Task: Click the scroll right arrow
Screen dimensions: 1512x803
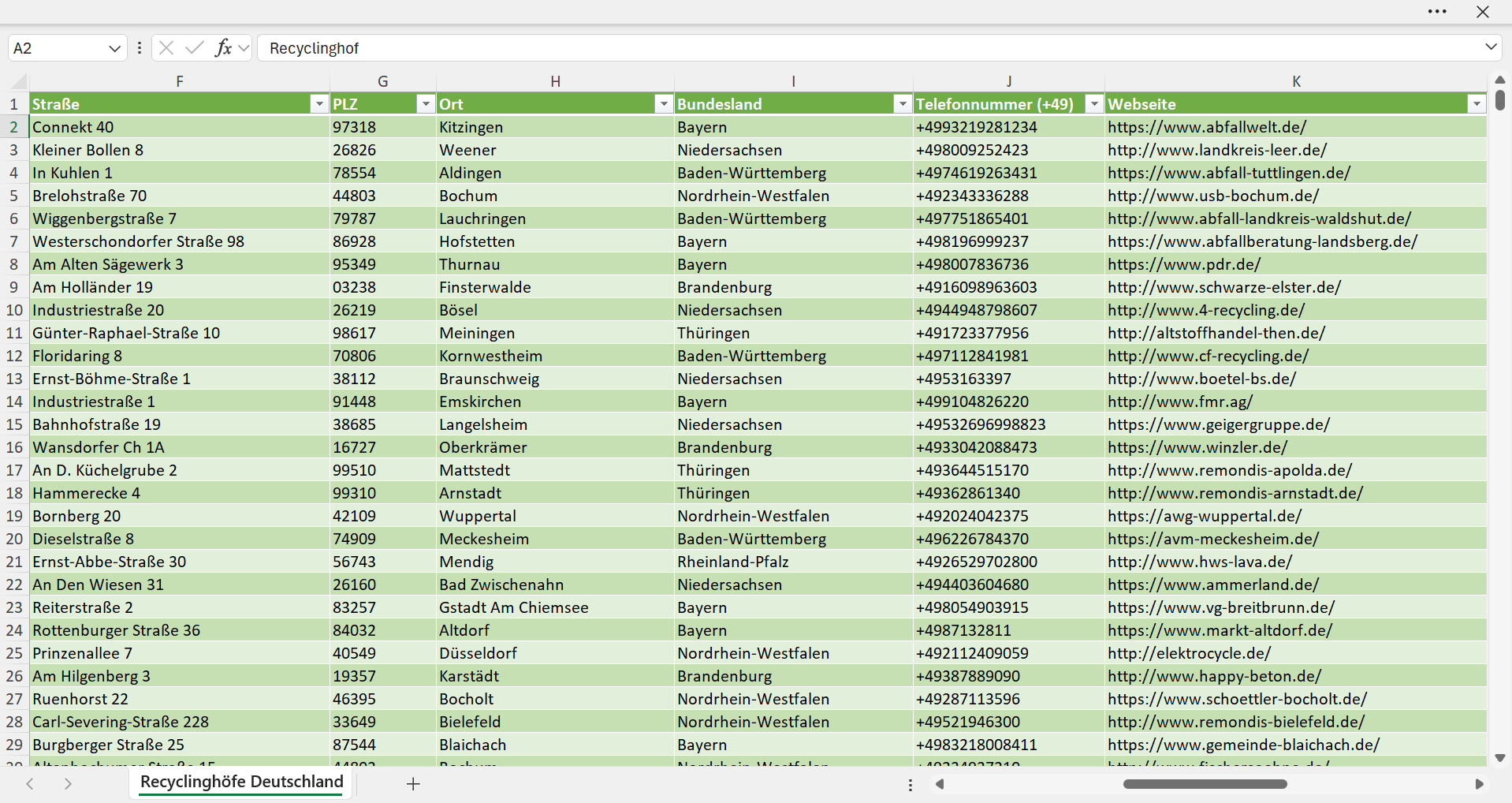Action: (1479, 784)
